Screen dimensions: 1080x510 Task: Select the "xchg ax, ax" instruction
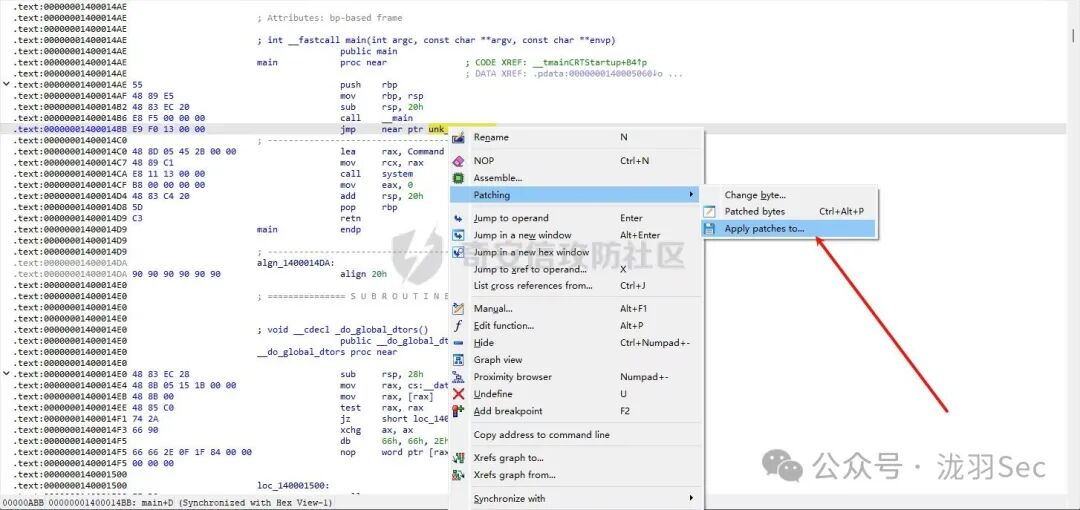tap(377, 430)
